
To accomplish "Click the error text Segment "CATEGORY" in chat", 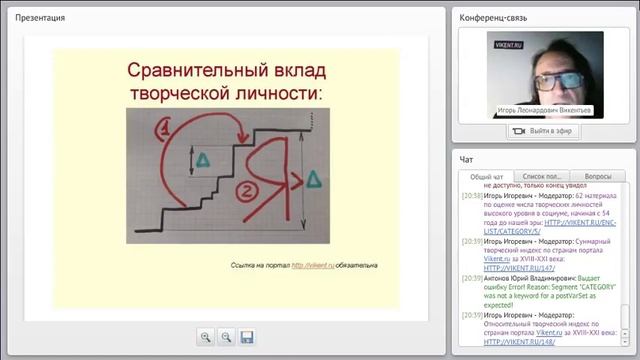I will pyautogui.click(x=583, y=287).
